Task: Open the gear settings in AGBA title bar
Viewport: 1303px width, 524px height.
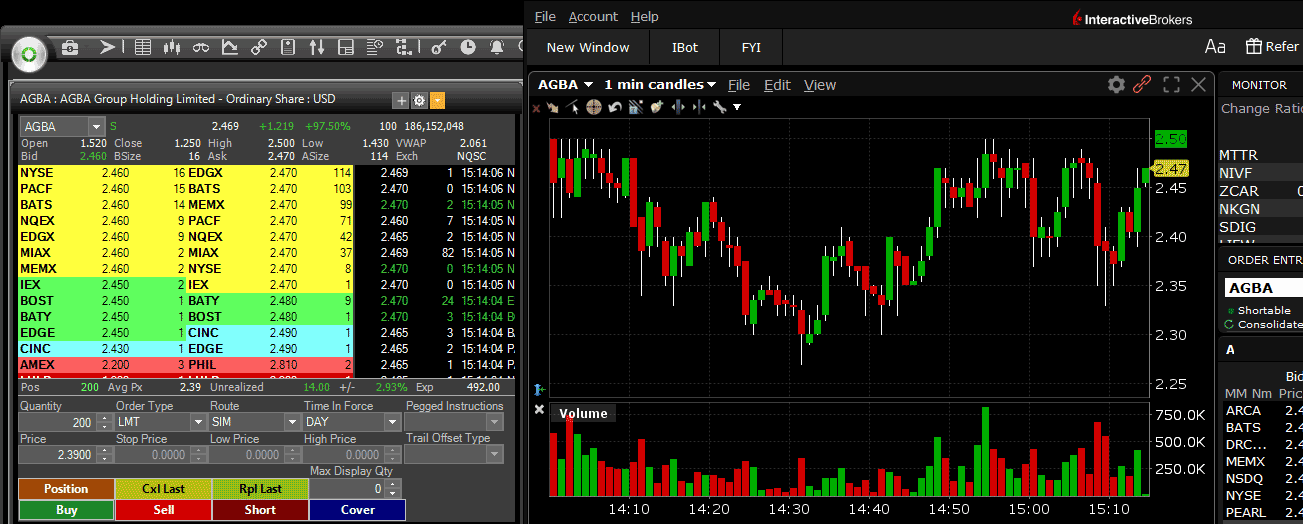Action: [419, 100]
